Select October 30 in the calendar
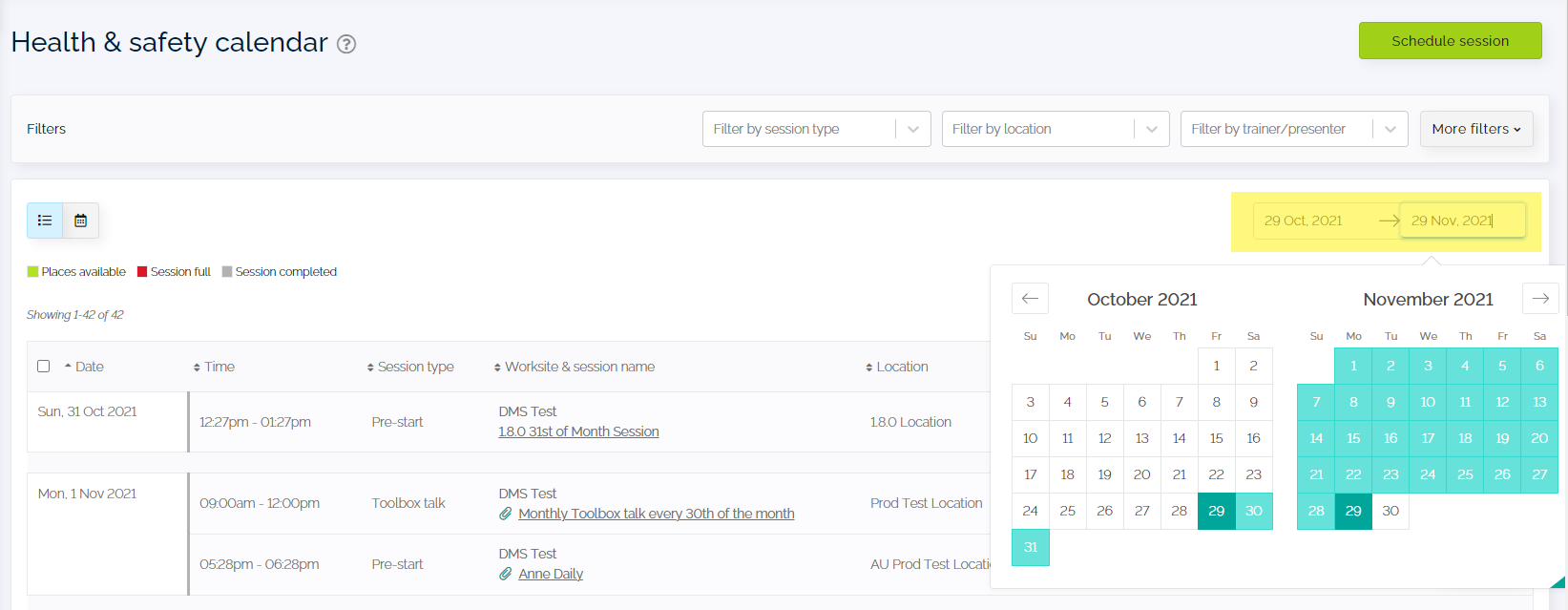The width and height of the screenshot is (1568, 610). [x=1253, y=511]
